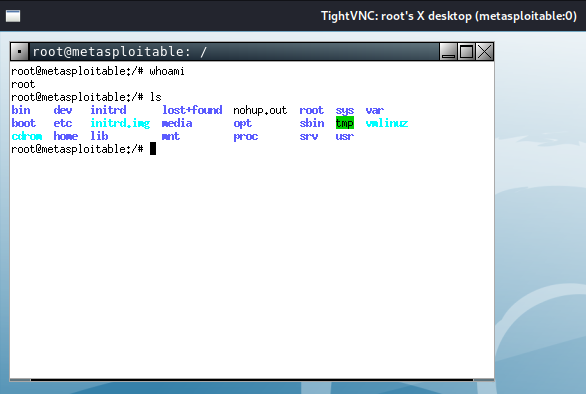Select the 'bin' directory name
Screen dimensions: 586x394
point(21,110)
